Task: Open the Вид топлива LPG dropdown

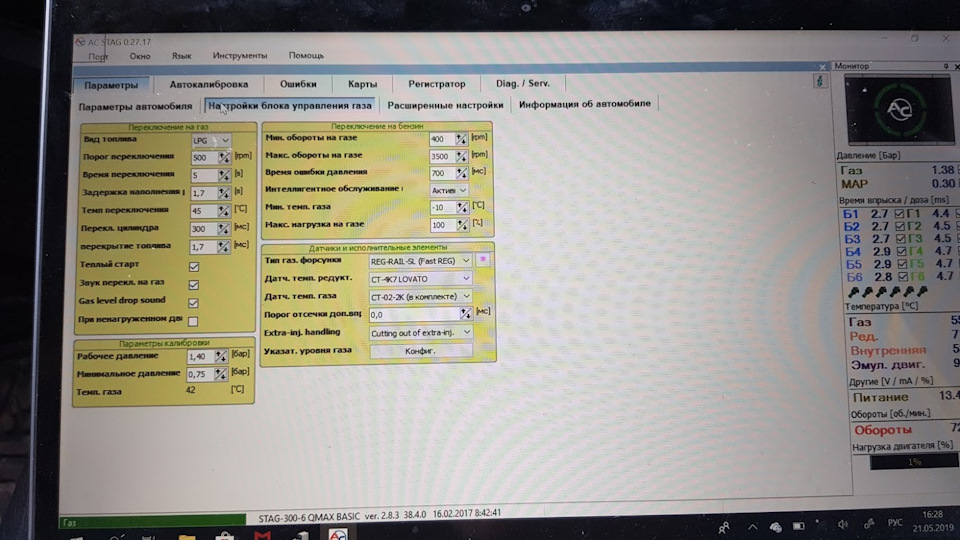Action: click(211, 140)
